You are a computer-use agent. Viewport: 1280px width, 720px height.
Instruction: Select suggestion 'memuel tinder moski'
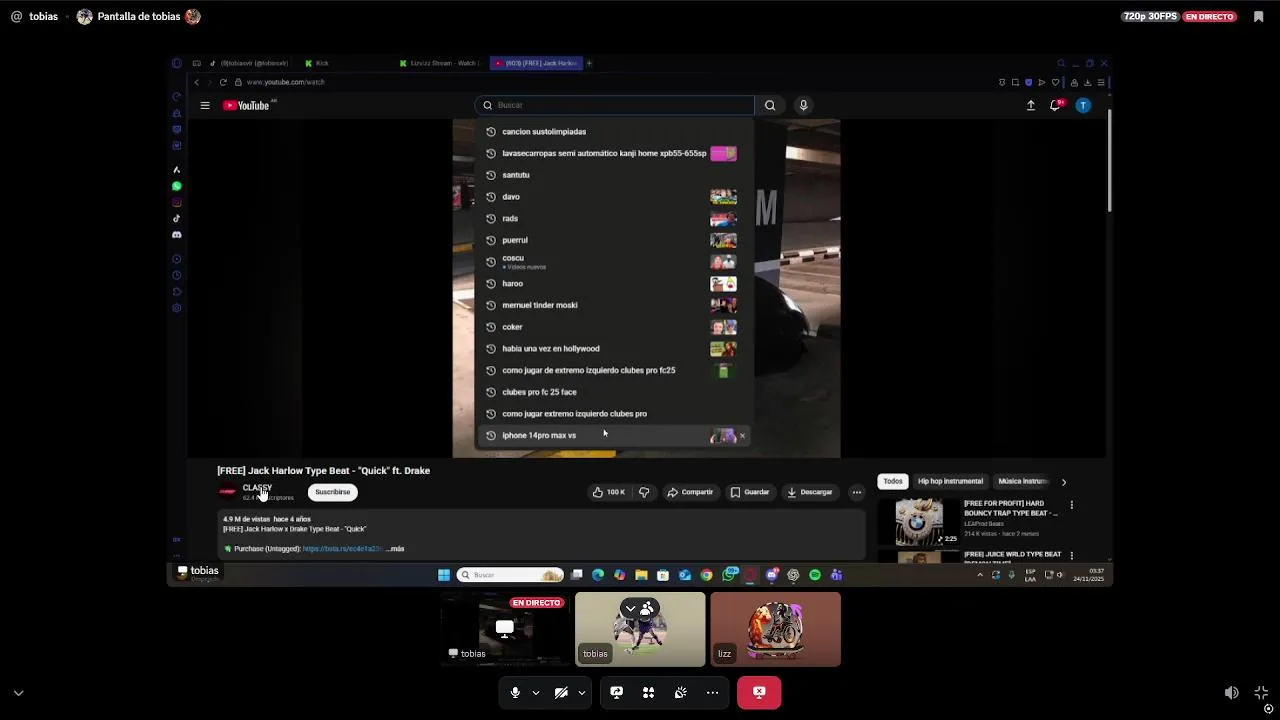click(x=614, y=305)
